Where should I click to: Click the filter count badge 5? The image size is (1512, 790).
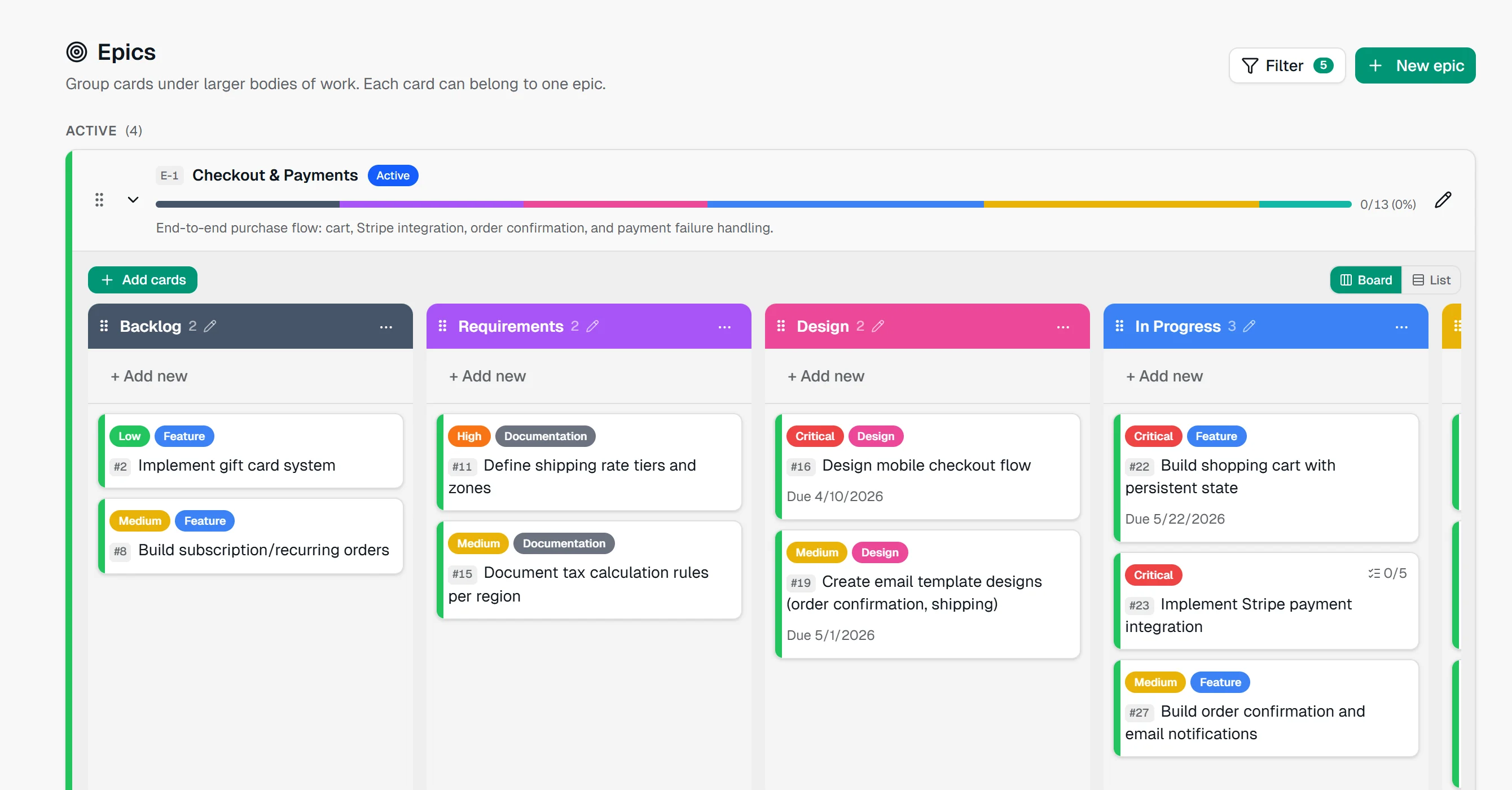[1323, 65]
